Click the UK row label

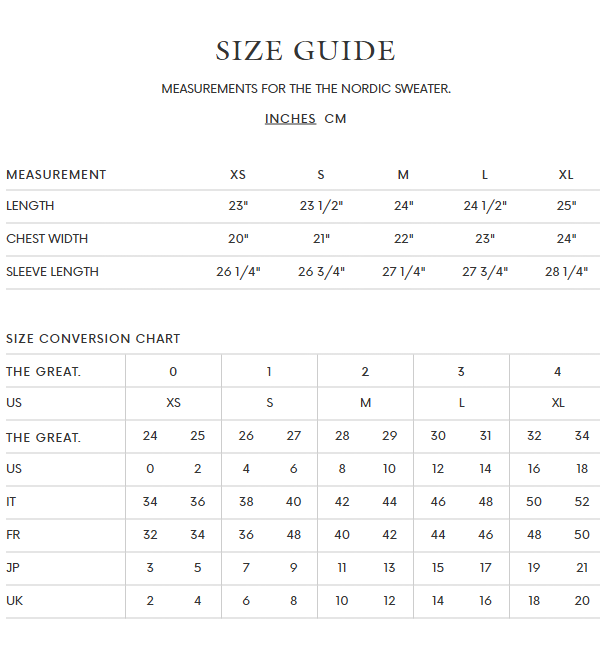click(14, 601)
